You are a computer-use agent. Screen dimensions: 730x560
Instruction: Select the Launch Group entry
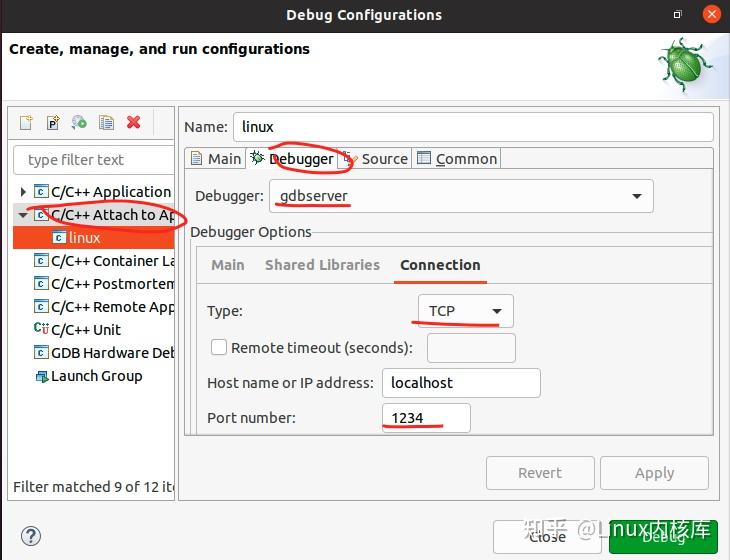click(x=96, y=376)
